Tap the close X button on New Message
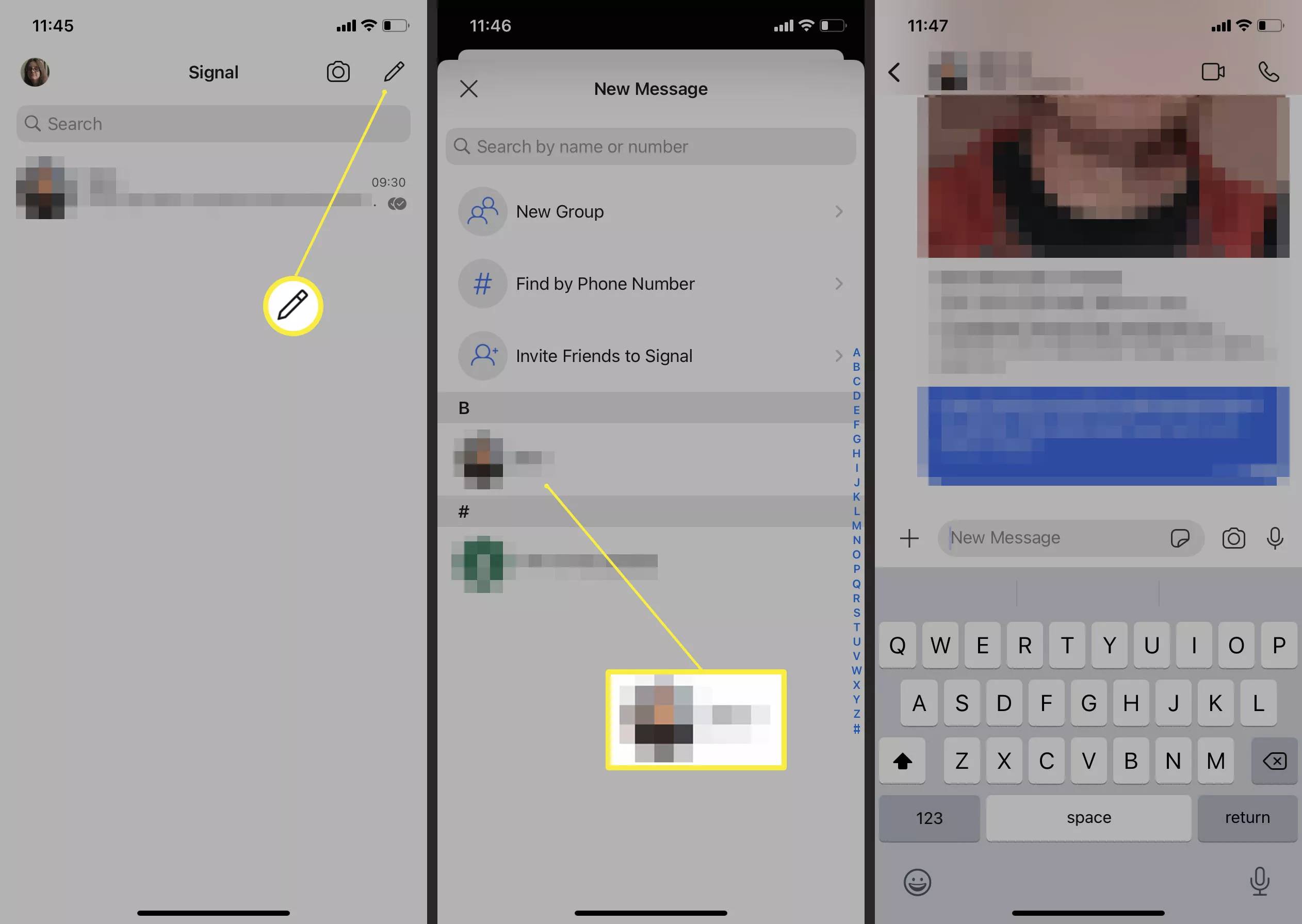The image size is (1302, 924). (468, 88)
